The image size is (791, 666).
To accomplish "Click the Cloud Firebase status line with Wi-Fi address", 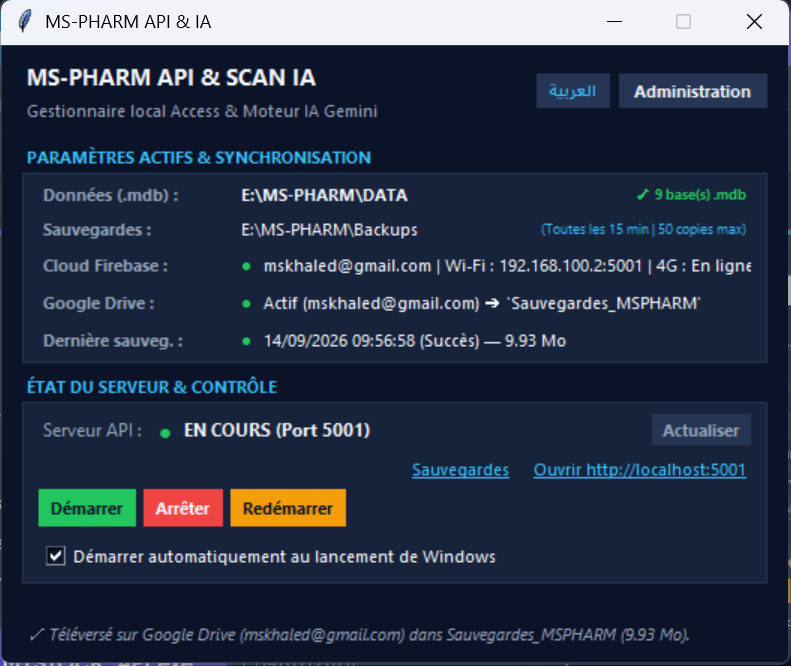I will tap(507, 266).
